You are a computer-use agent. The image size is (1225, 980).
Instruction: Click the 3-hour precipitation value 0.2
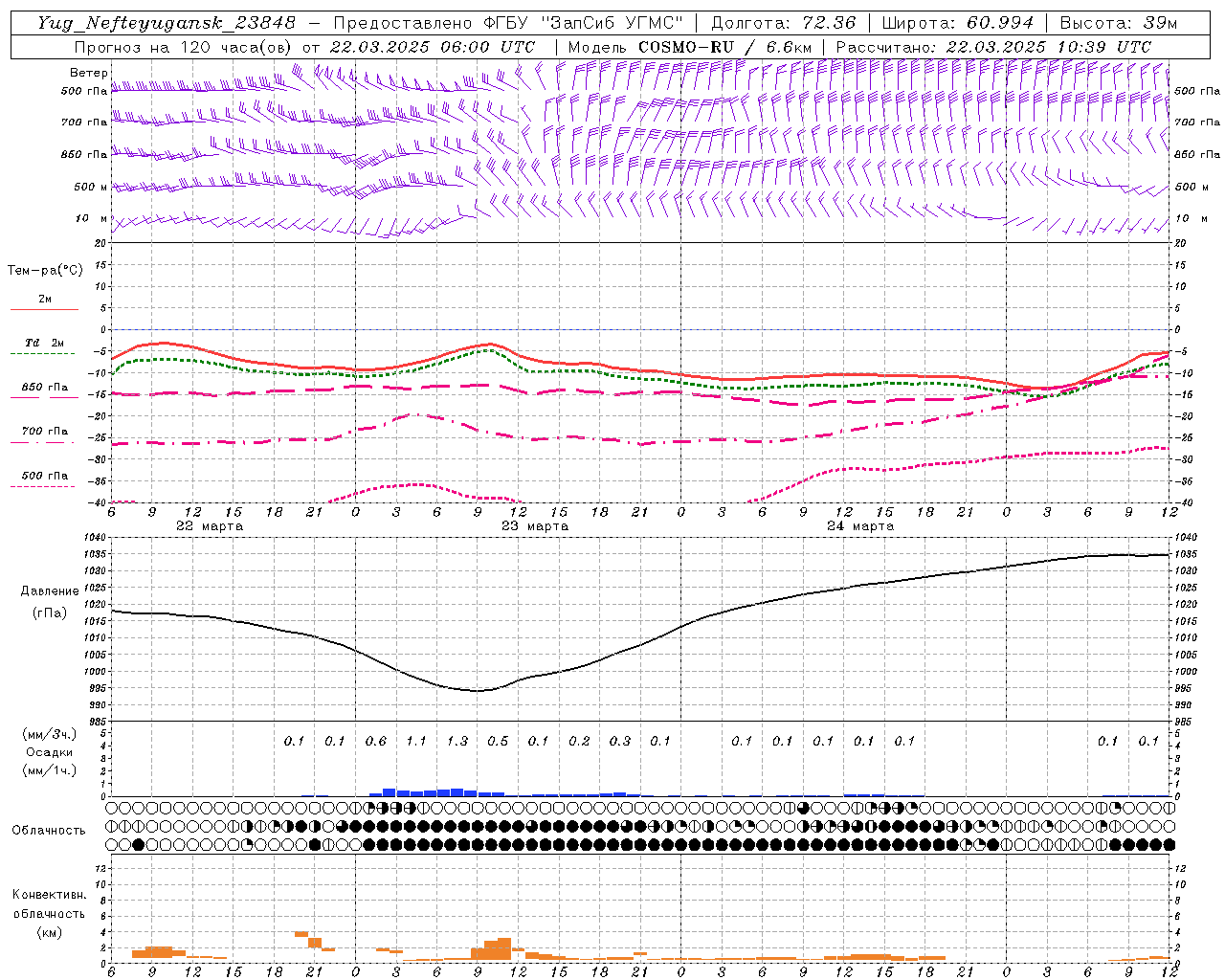coord(579,741)
